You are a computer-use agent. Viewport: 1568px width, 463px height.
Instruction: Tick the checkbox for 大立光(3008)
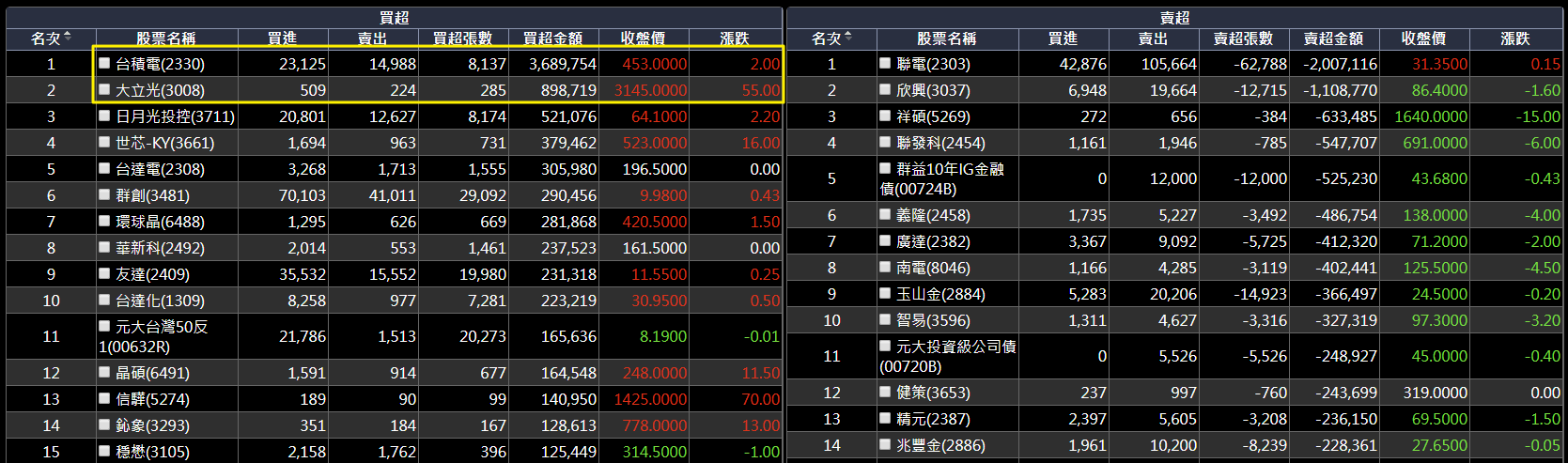pos(105,89)
